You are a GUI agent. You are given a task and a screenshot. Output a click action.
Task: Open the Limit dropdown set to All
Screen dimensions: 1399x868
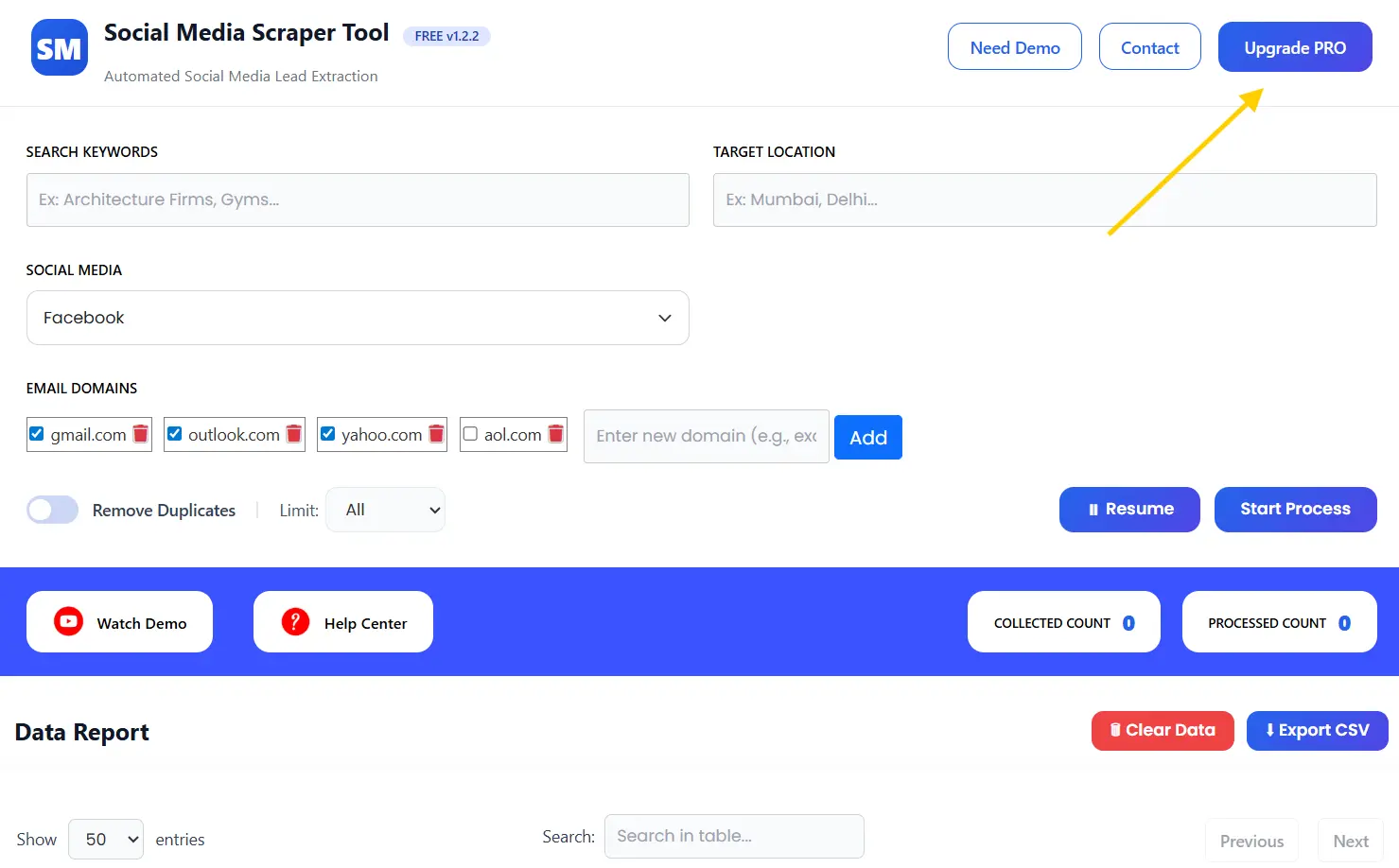(385, 510)
